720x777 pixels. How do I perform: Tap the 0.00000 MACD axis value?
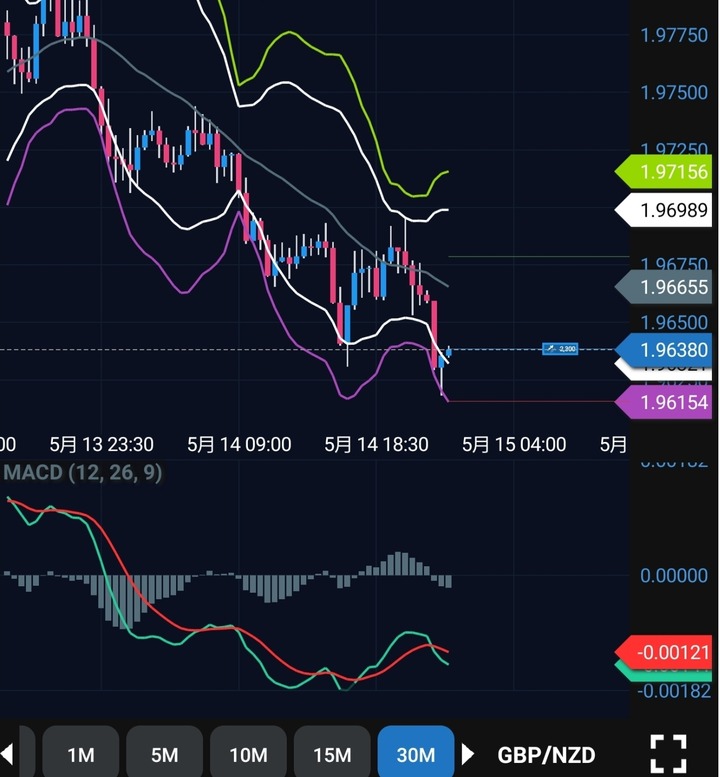click(674, 575)
